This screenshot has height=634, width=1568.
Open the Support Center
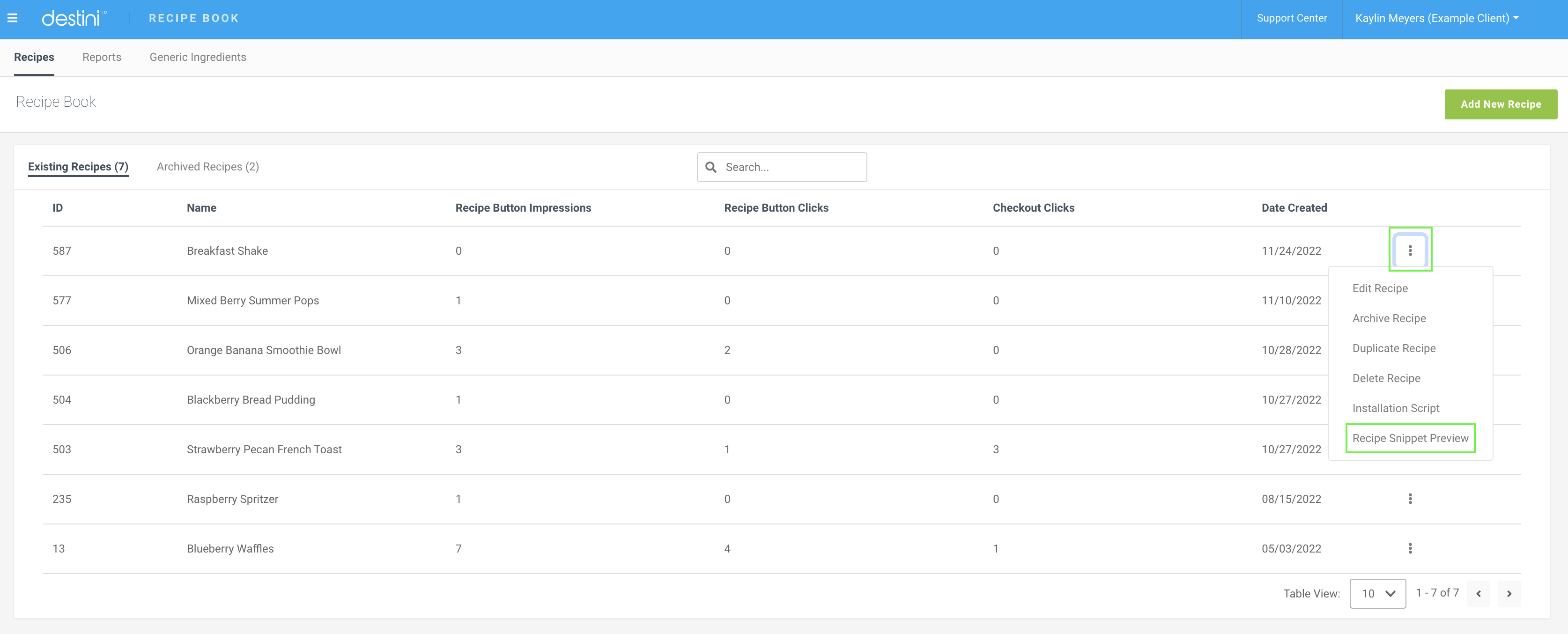[1292, 18]
